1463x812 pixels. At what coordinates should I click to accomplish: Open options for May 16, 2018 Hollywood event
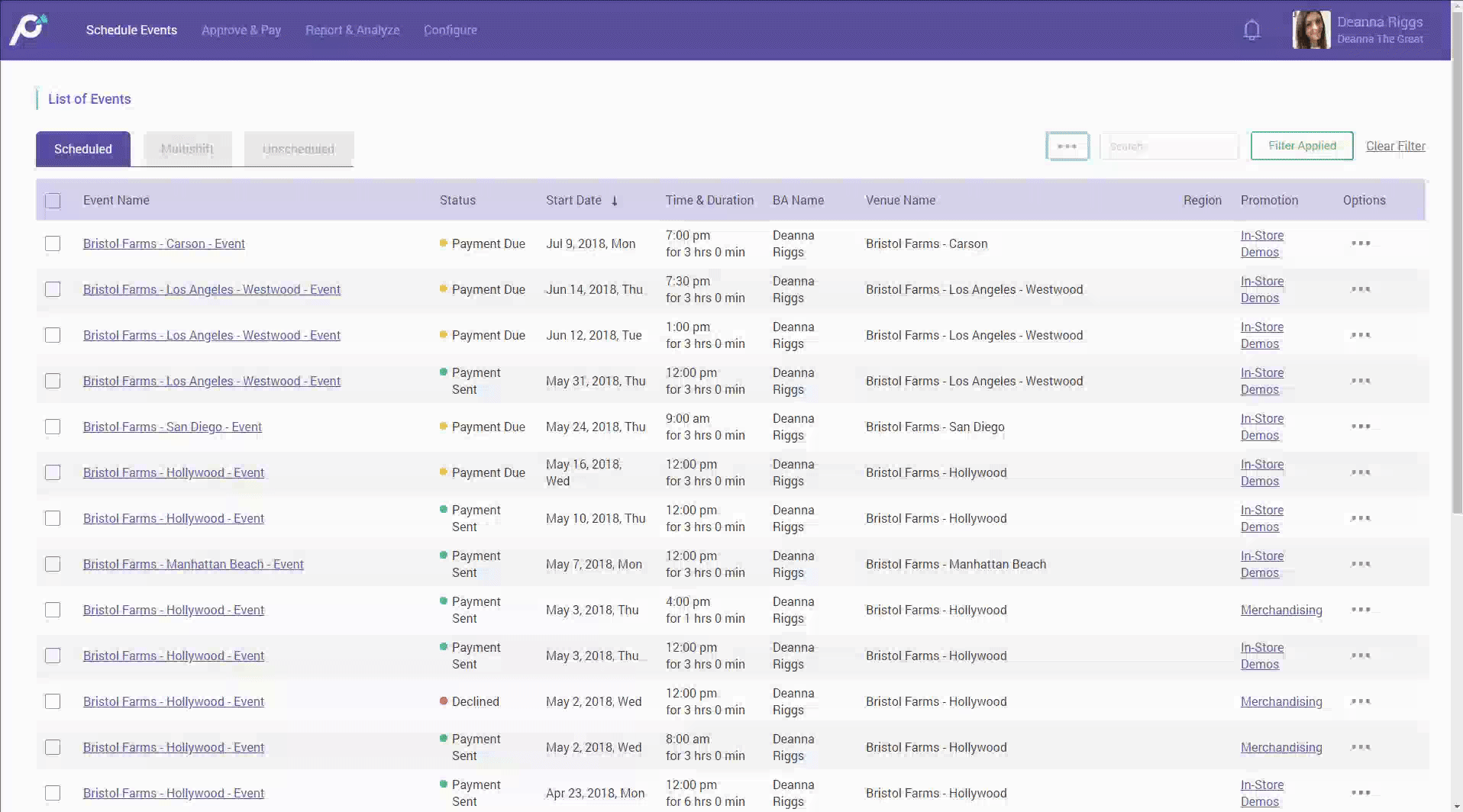1361,472
